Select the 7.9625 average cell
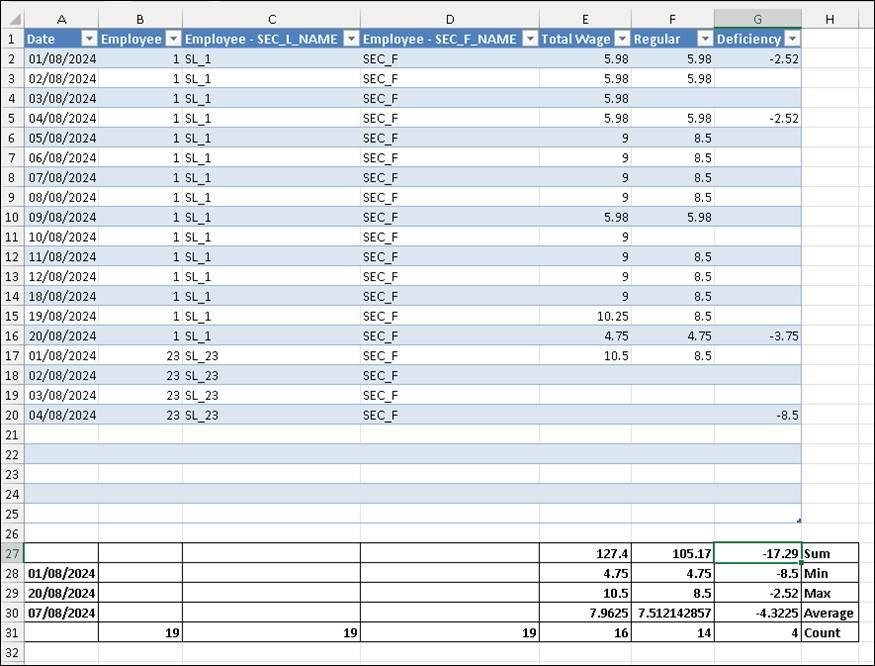The height and width of the screenshot is (666, 875). click(585, 613)
